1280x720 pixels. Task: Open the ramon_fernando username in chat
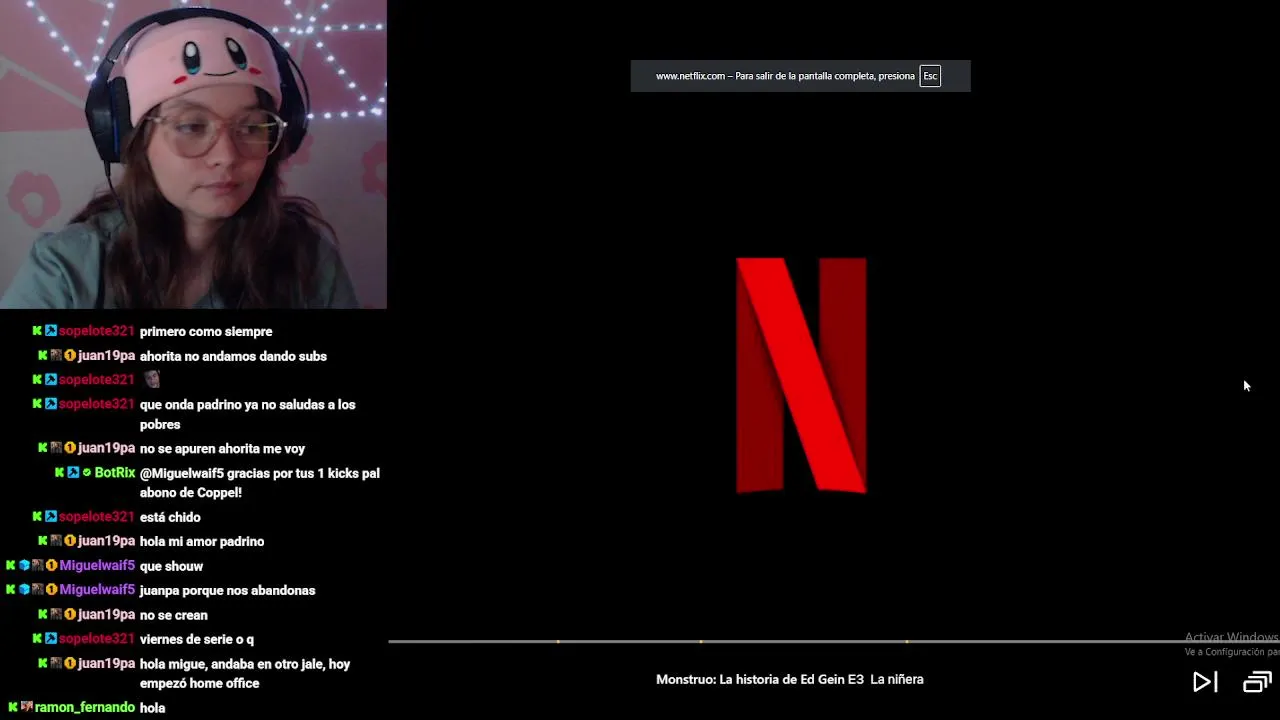(85, 707)
